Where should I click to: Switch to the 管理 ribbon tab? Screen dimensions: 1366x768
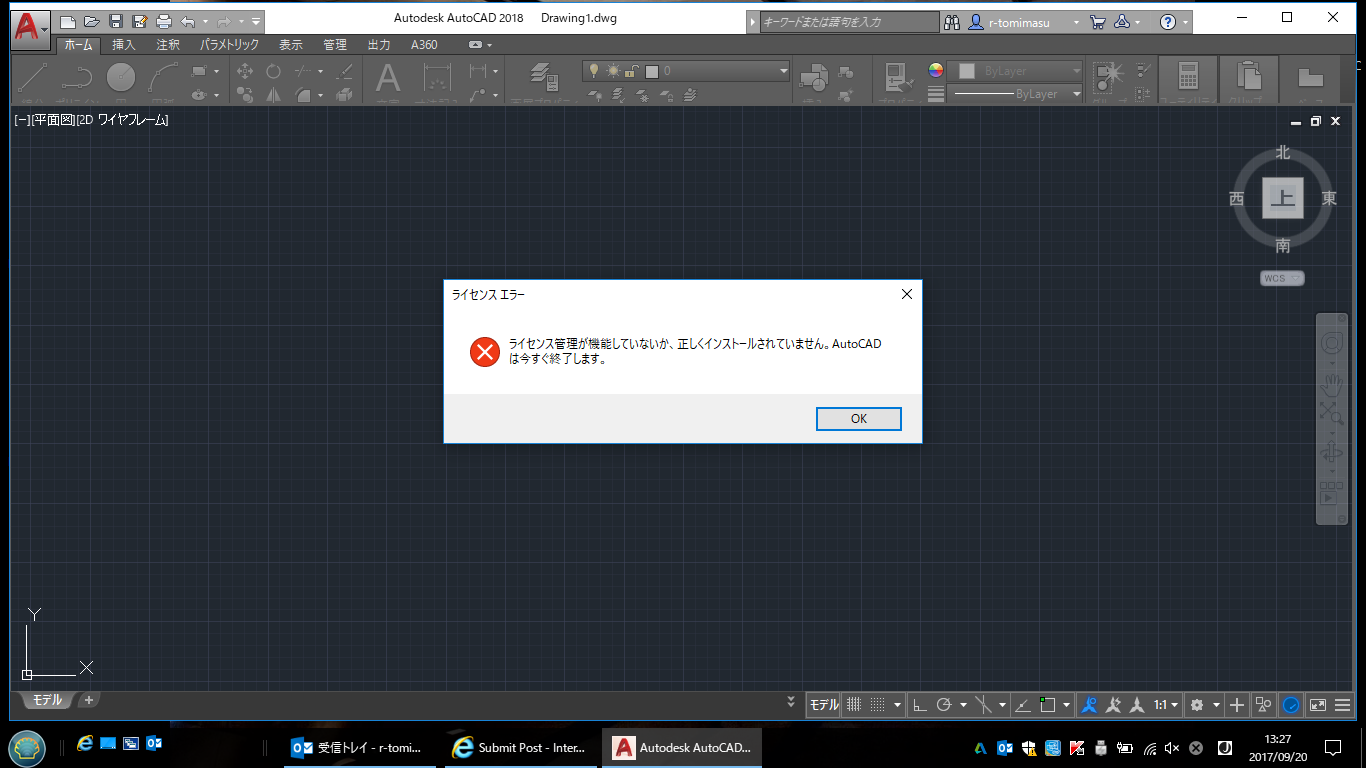click(335, 45)
